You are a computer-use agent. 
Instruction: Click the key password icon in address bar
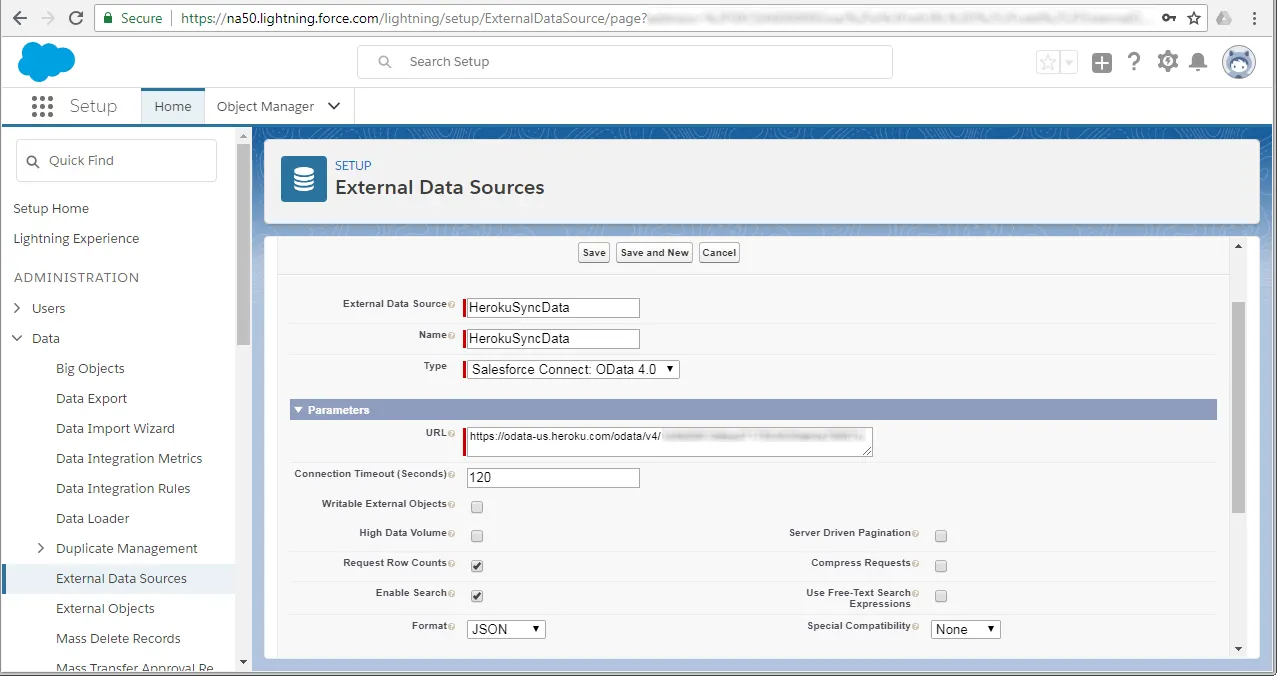1168,18
